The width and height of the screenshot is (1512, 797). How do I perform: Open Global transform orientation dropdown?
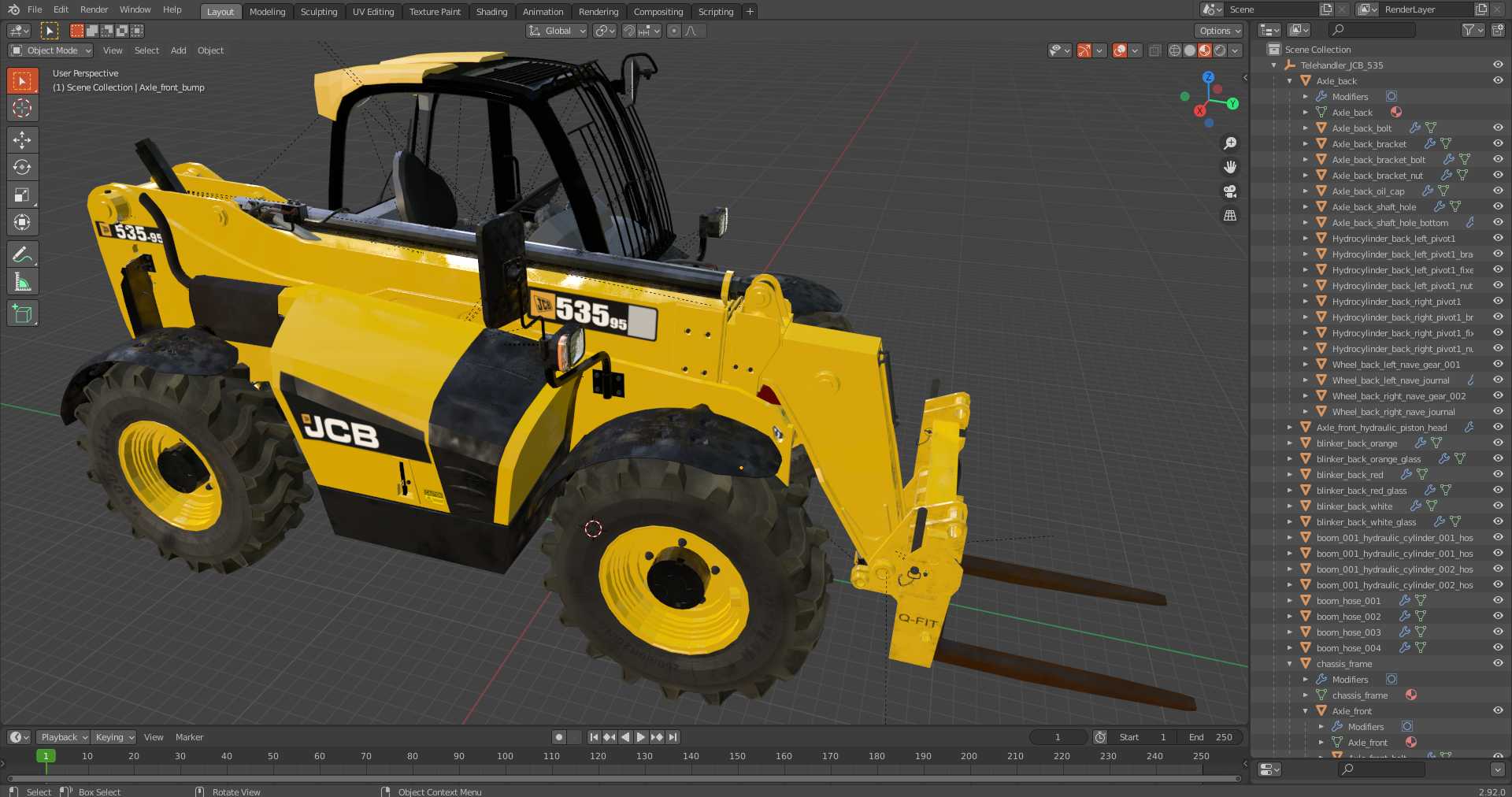point(557,31)
